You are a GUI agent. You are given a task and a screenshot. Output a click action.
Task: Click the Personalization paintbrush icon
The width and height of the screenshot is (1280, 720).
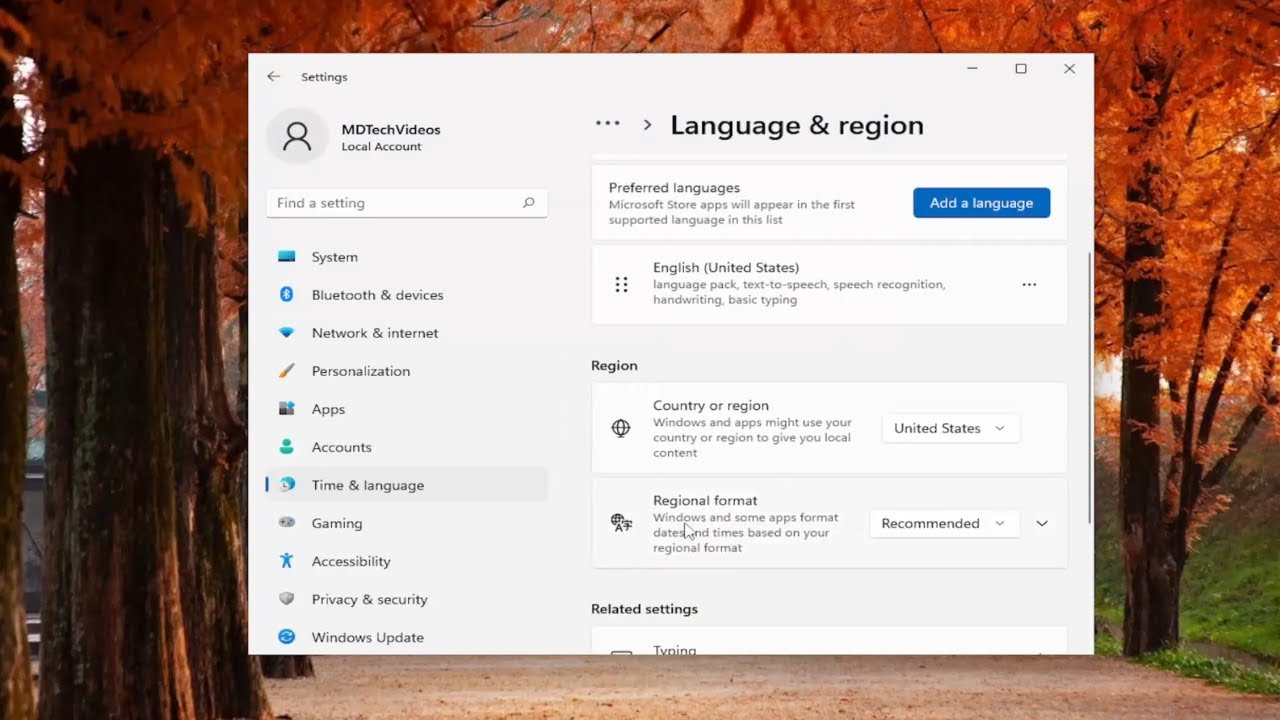[287, 371]
